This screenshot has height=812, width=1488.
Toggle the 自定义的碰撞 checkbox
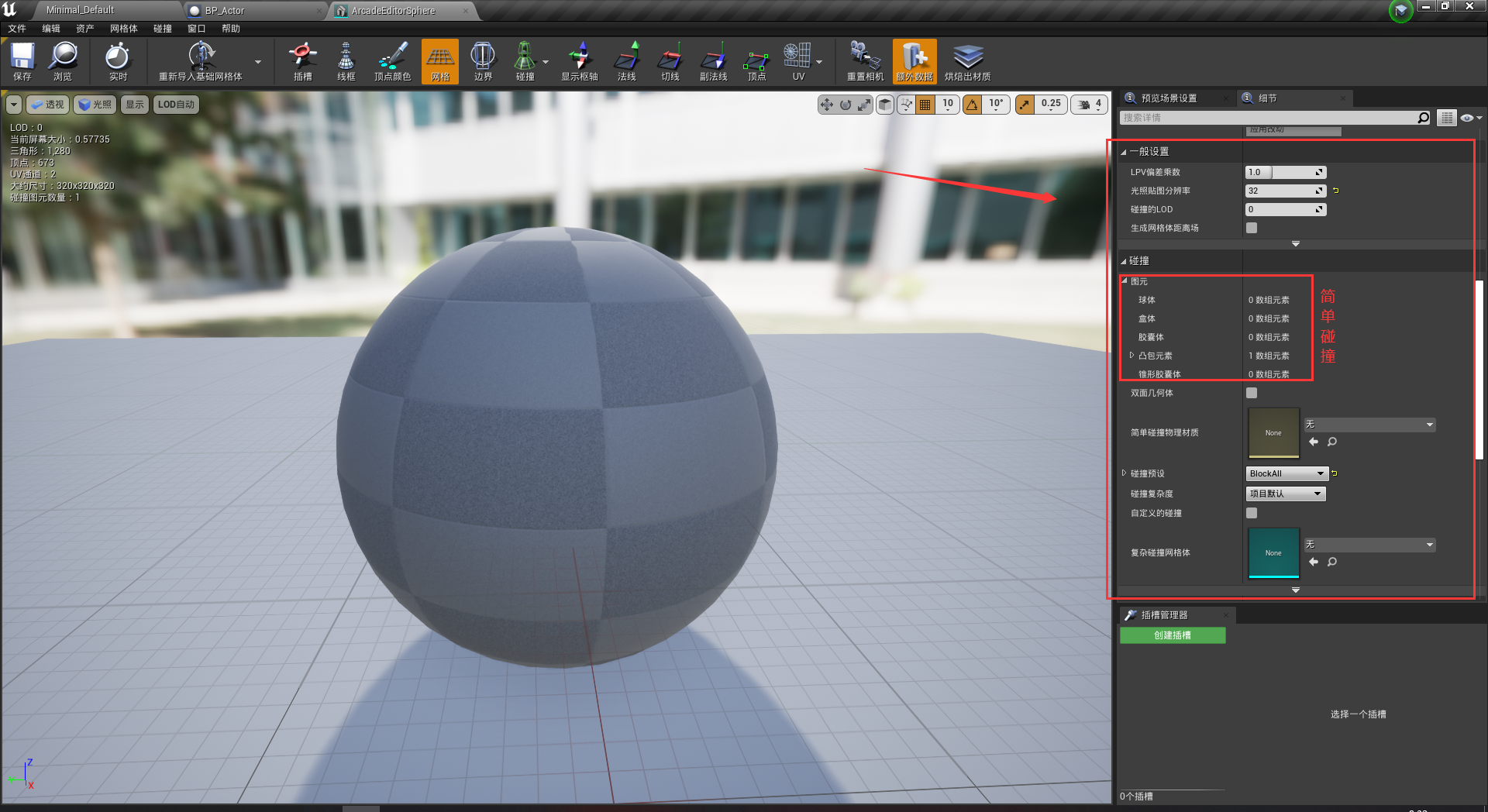click(1252, 513)
